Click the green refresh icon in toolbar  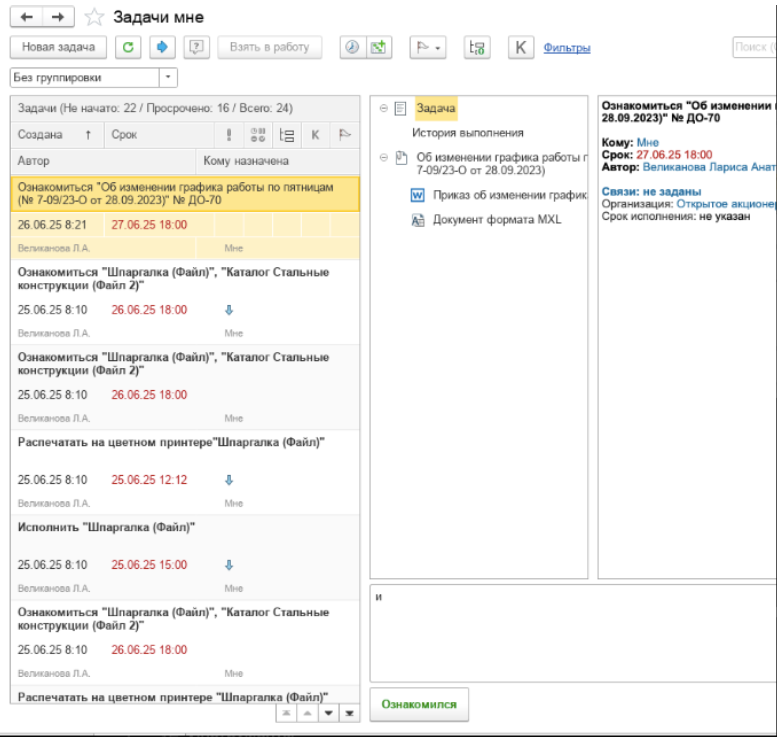click(x=127, y=47)
